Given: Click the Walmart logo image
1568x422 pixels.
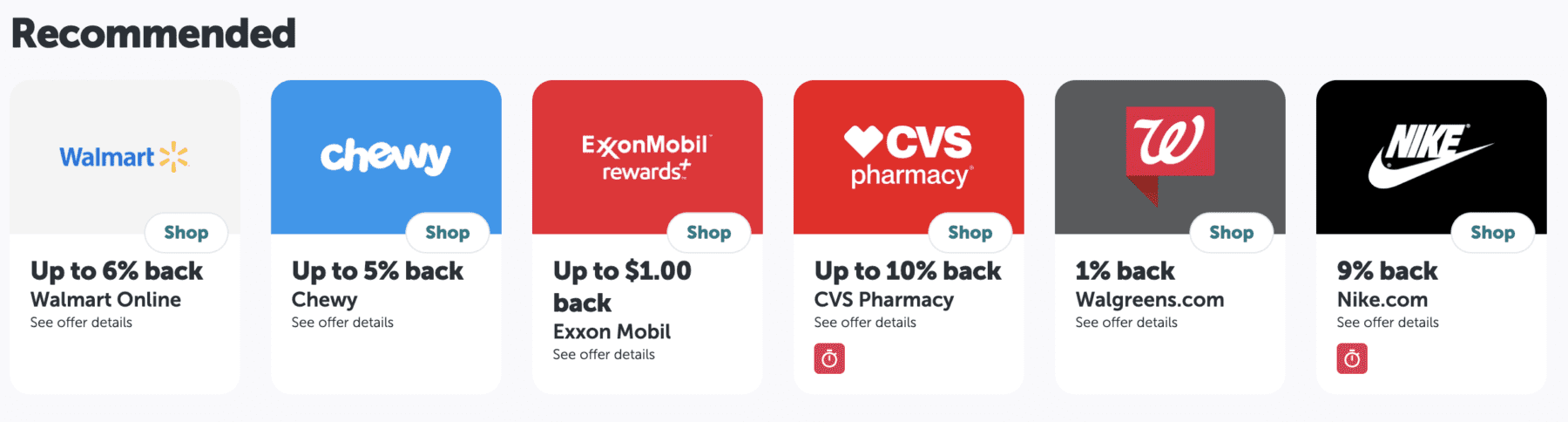Looking at the screenshot, I should click(x=124, y=157).
